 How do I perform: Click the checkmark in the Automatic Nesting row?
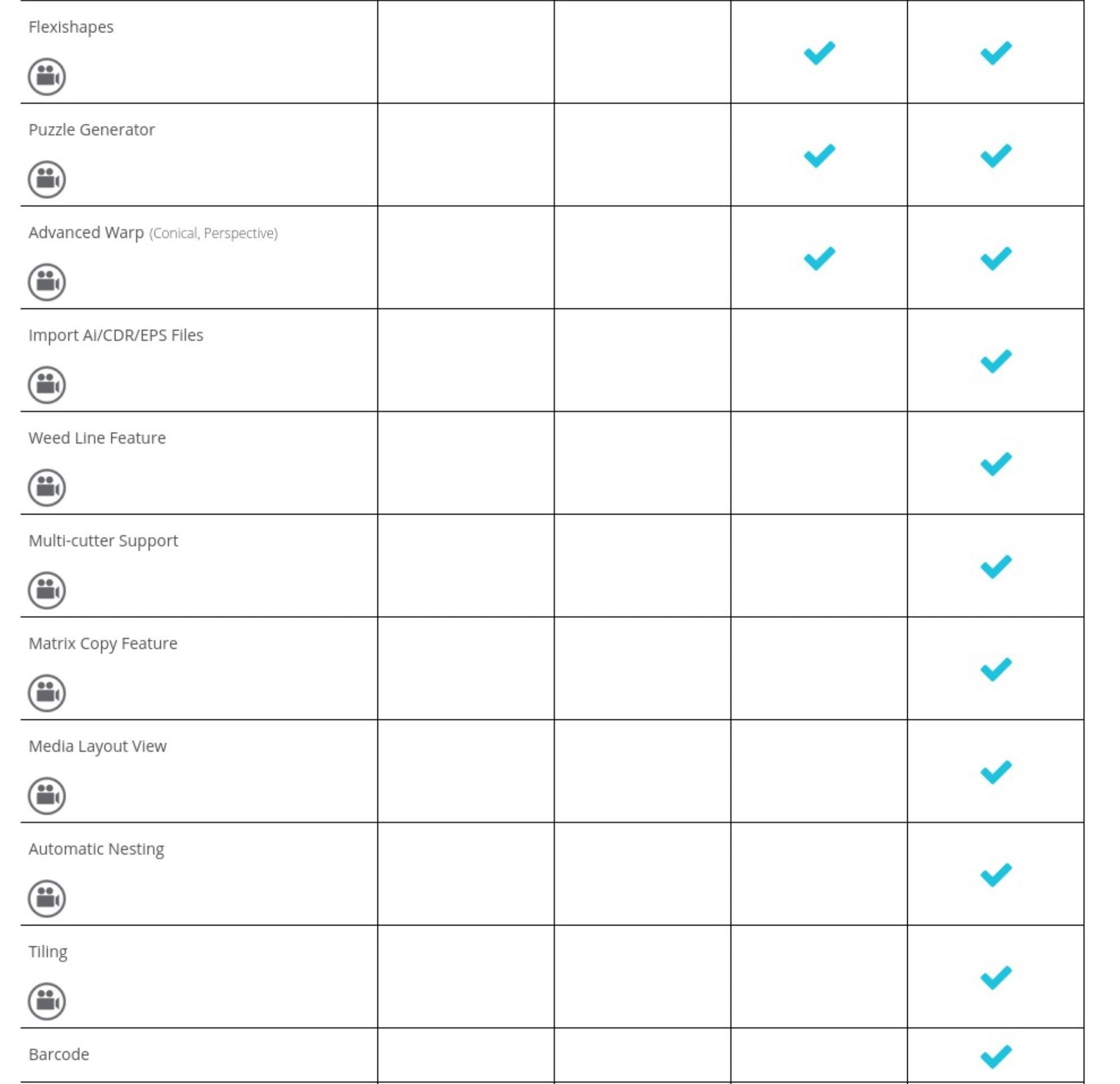(x=996, y=875)
